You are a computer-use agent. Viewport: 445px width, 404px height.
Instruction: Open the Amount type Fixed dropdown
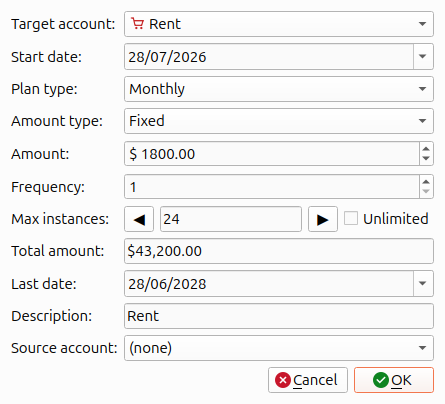pos(279,121)
